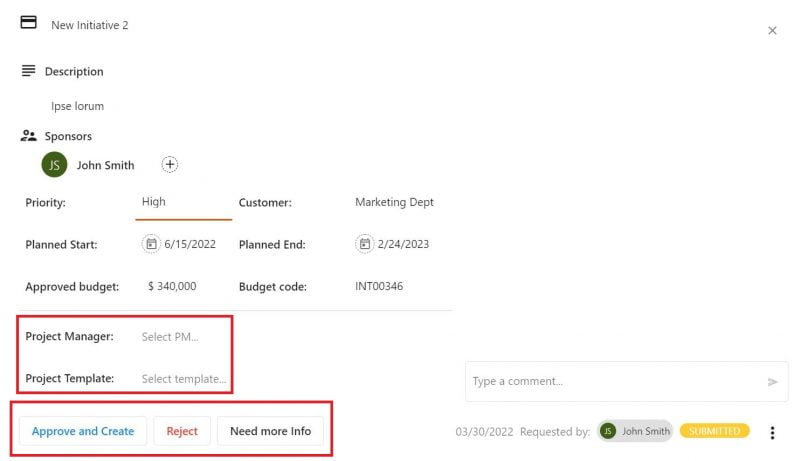The width and height of the screenshot is (800, 461).
Task: Click the card icon beside initiative title
Action: click(29, 23)
